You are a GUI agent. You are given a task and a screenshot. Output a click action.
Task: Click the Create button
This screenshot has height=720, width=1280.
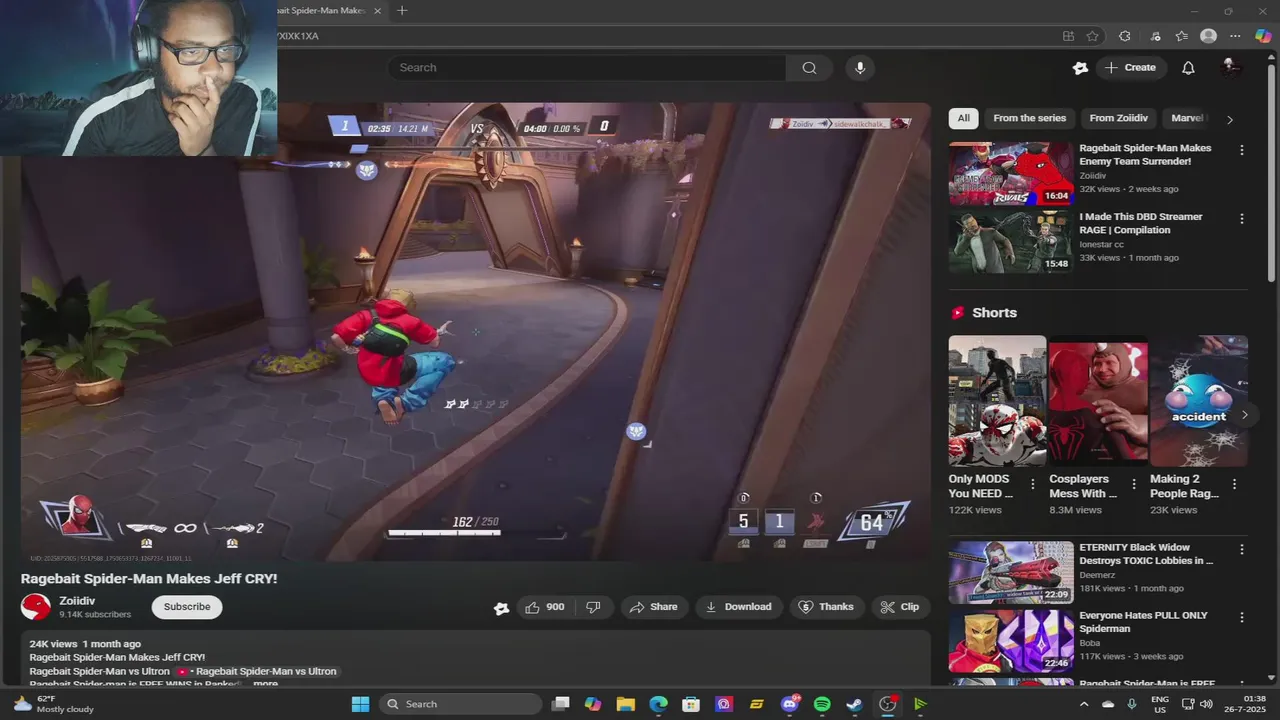point(1130,68)
